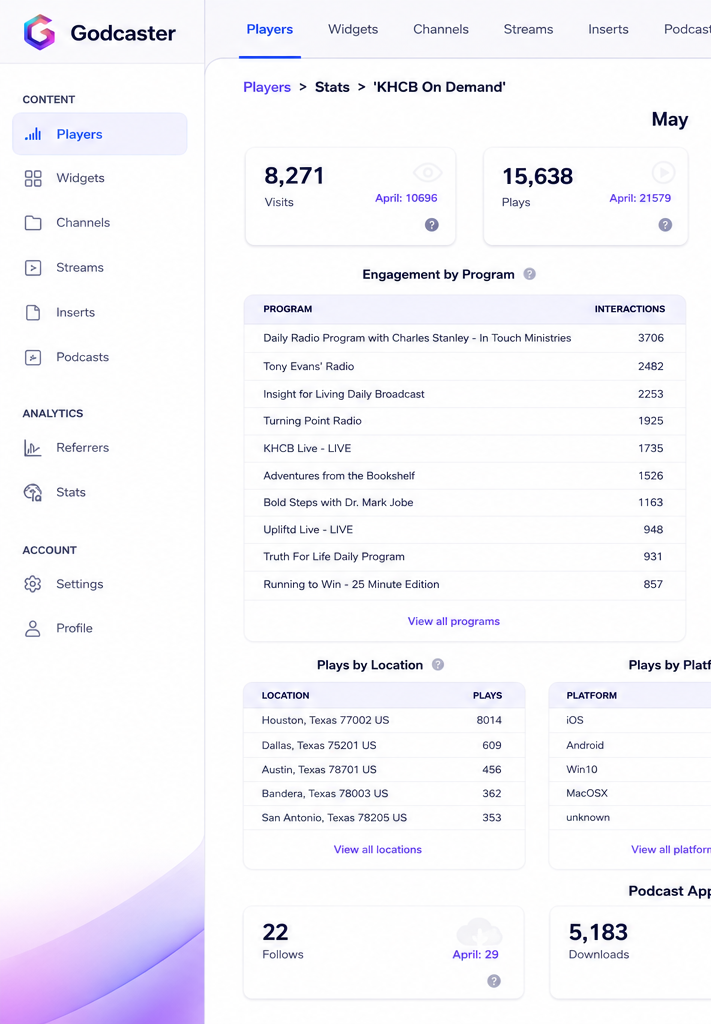Open Players label in sidebar menu
Image resolution: width=711 pixels, height=1024 pixels.
pos(79,134)
